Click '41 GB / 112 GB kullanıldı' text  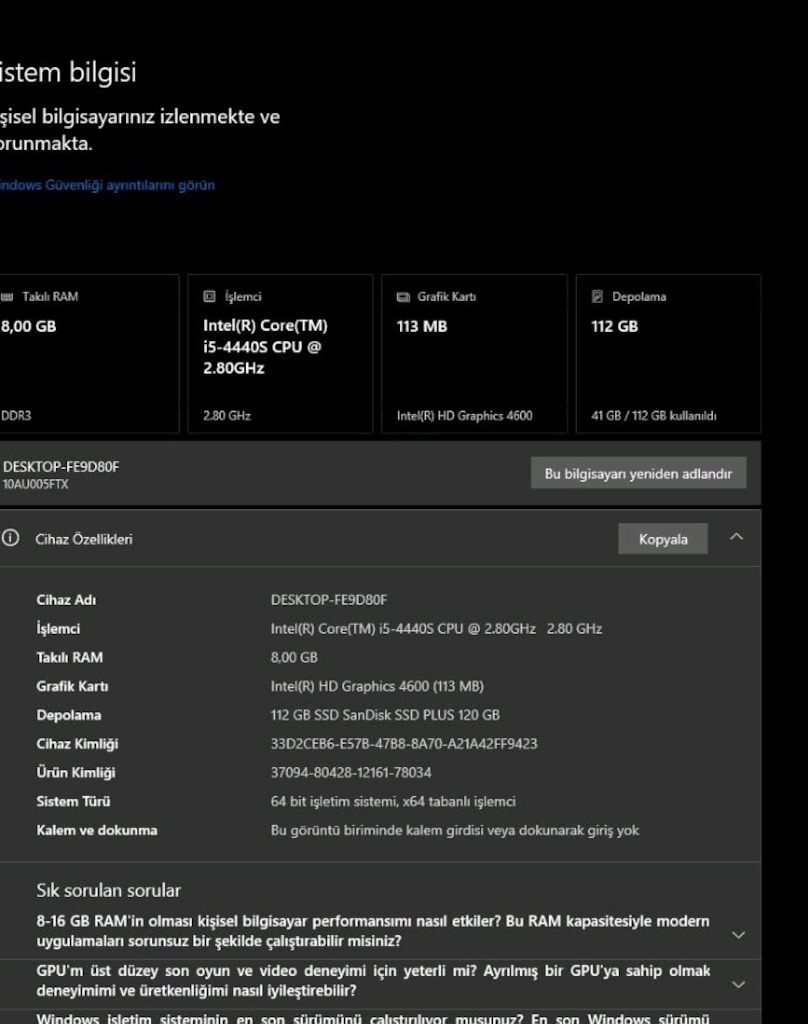coord(654,415)
